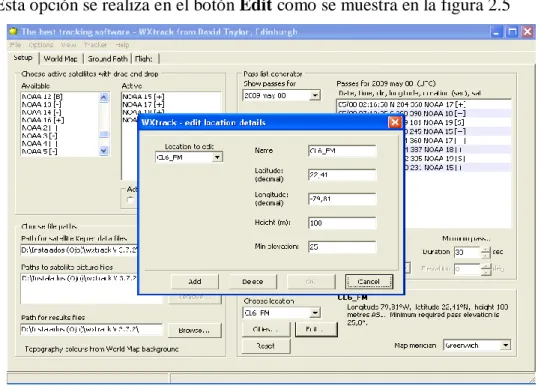Open the File menu
The image size is (541, 389).
pos(16,45)
